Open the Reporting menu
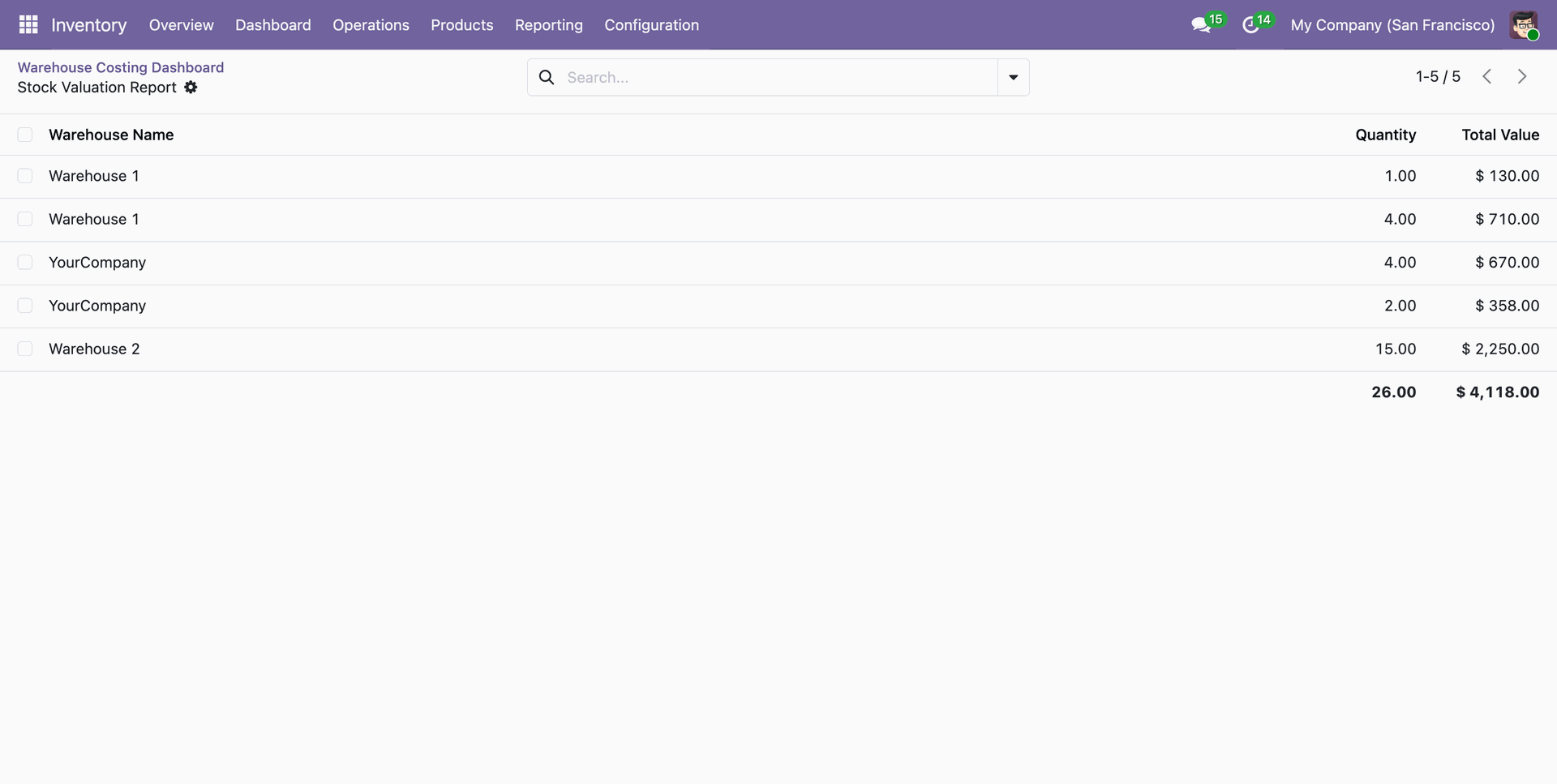 pyautogui.click(x=549, y=24)
